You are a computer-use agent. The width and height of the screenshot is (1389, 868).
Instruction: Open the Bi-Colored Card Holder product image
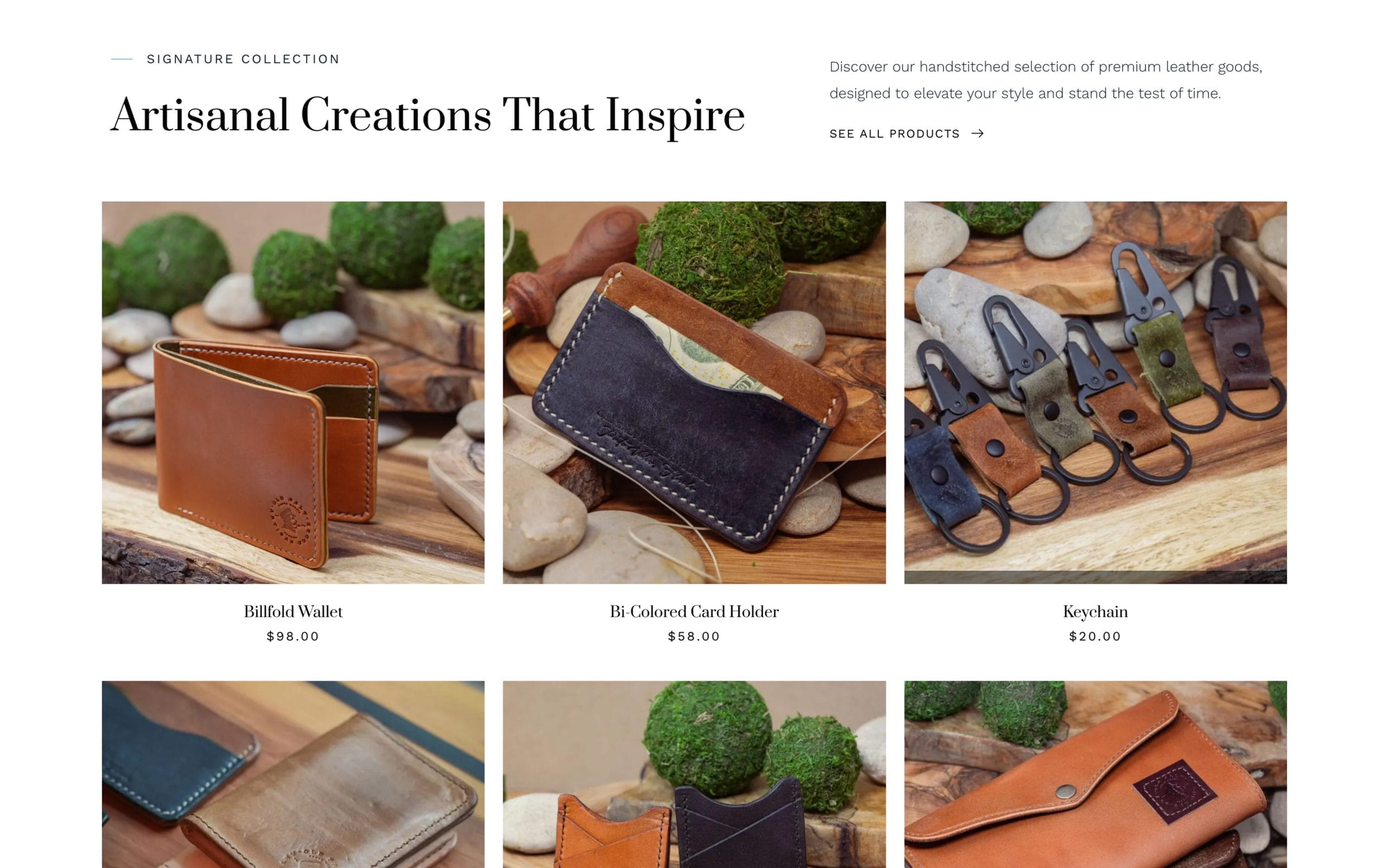point(694,393)
